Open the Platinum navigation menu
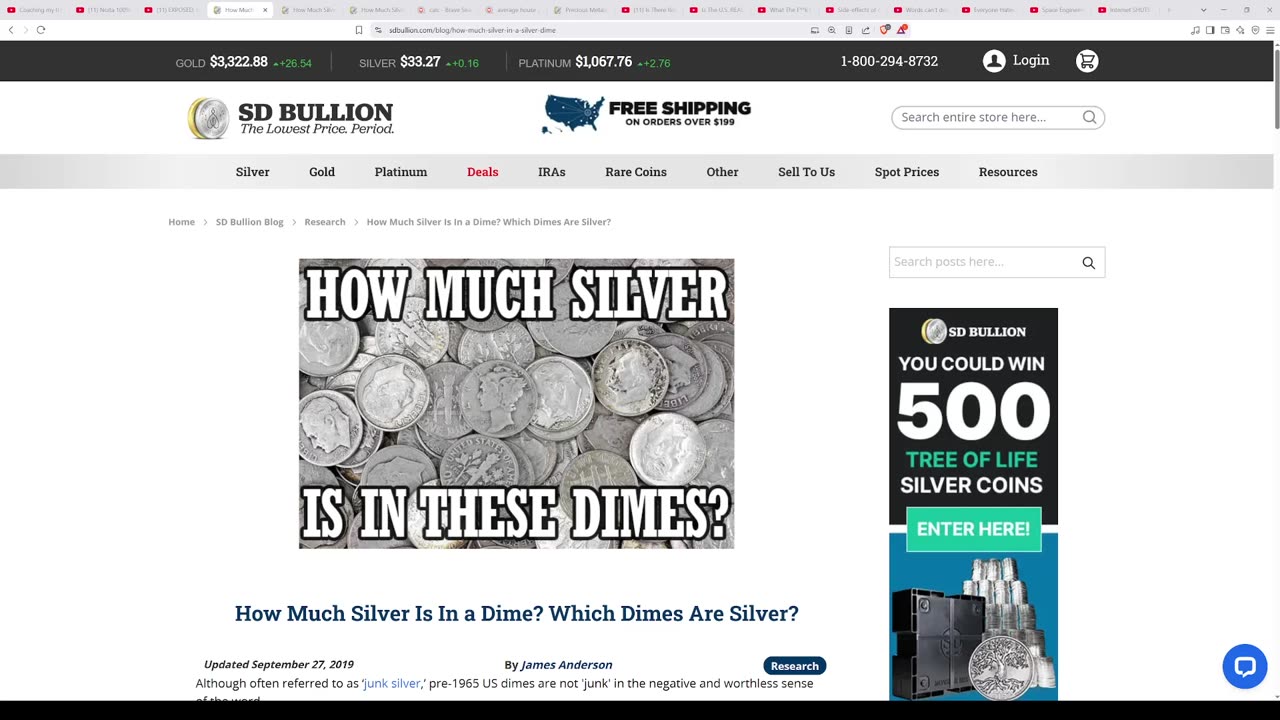1280x720 pixels. tap(401, 172)
